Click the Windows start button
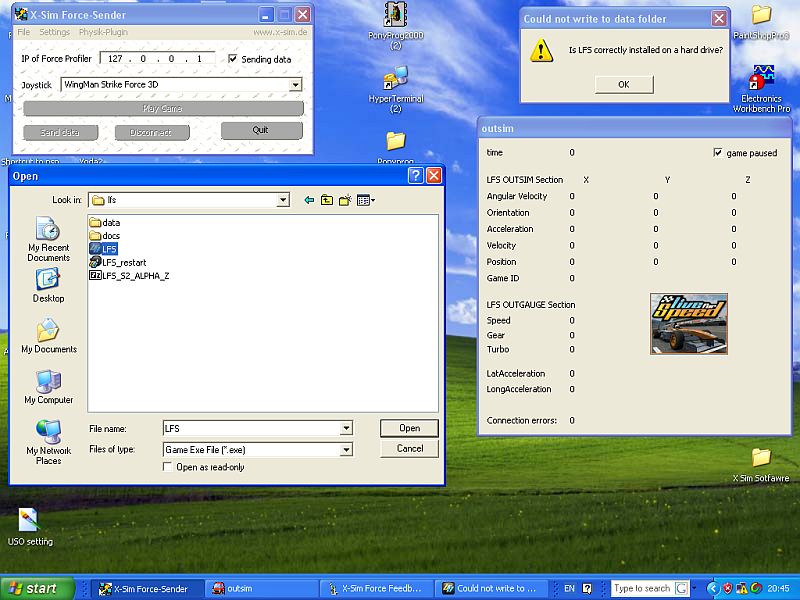This screenshot has height=600, width=800. 37,588
